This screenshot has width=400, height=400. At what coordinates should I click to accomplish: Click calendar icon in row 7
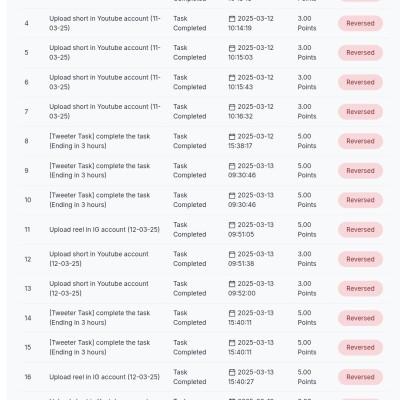[x=232, y=107]
